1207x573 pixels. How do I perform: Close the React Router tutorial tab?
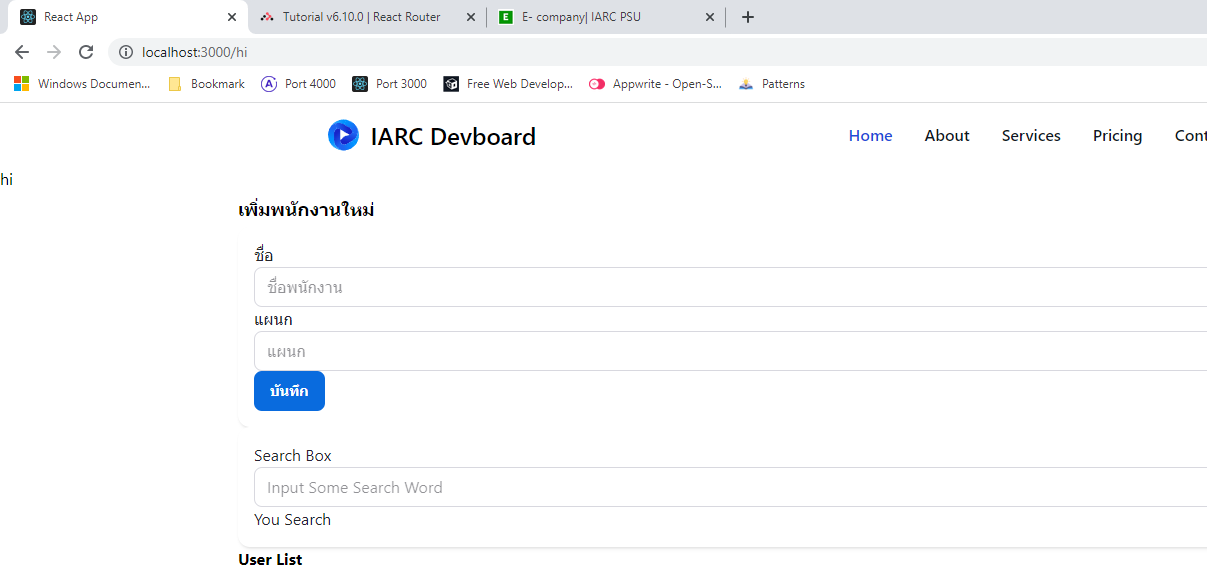click(471, 17)
